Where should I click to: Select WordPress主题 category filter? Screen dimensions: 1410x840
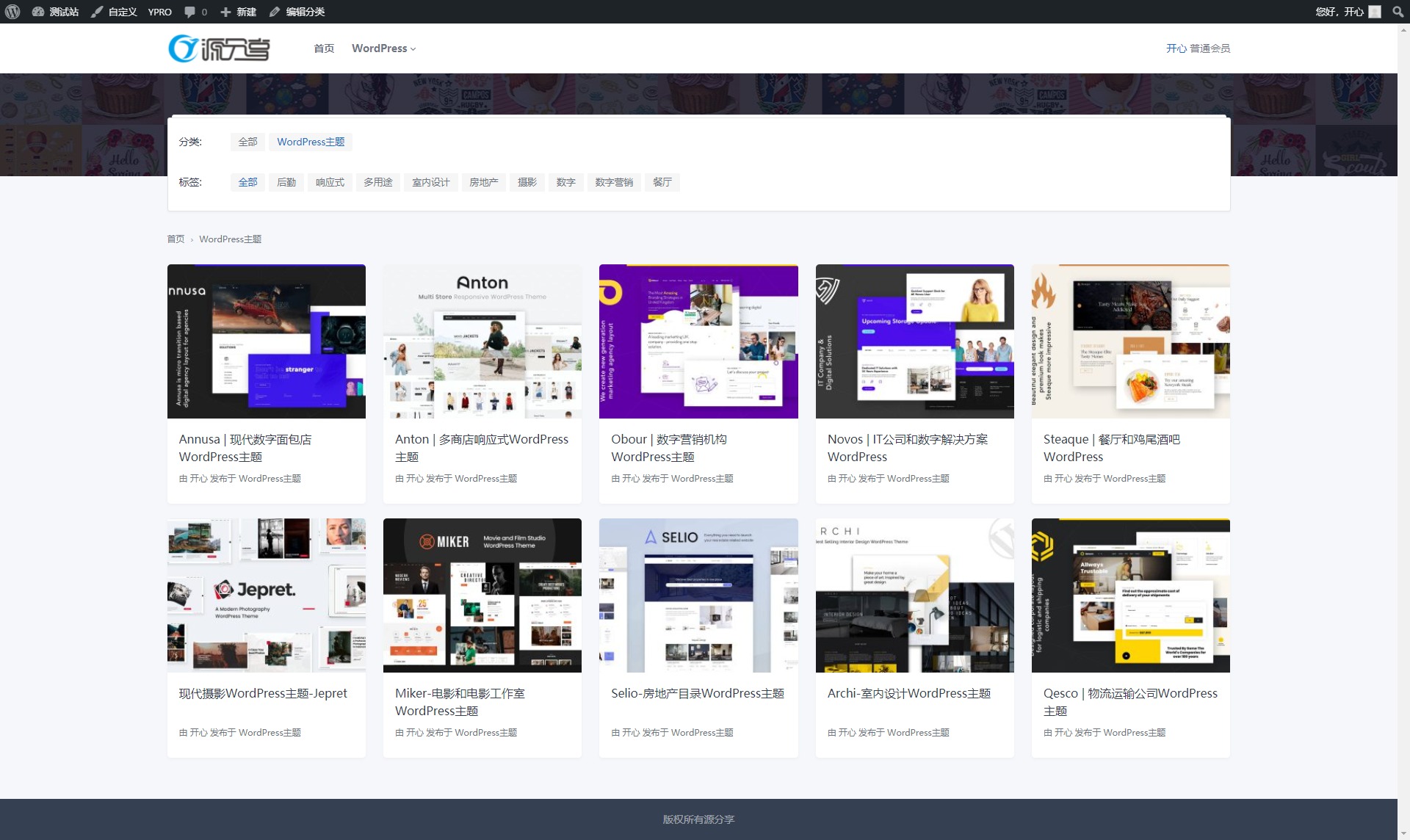pos(311,142)
